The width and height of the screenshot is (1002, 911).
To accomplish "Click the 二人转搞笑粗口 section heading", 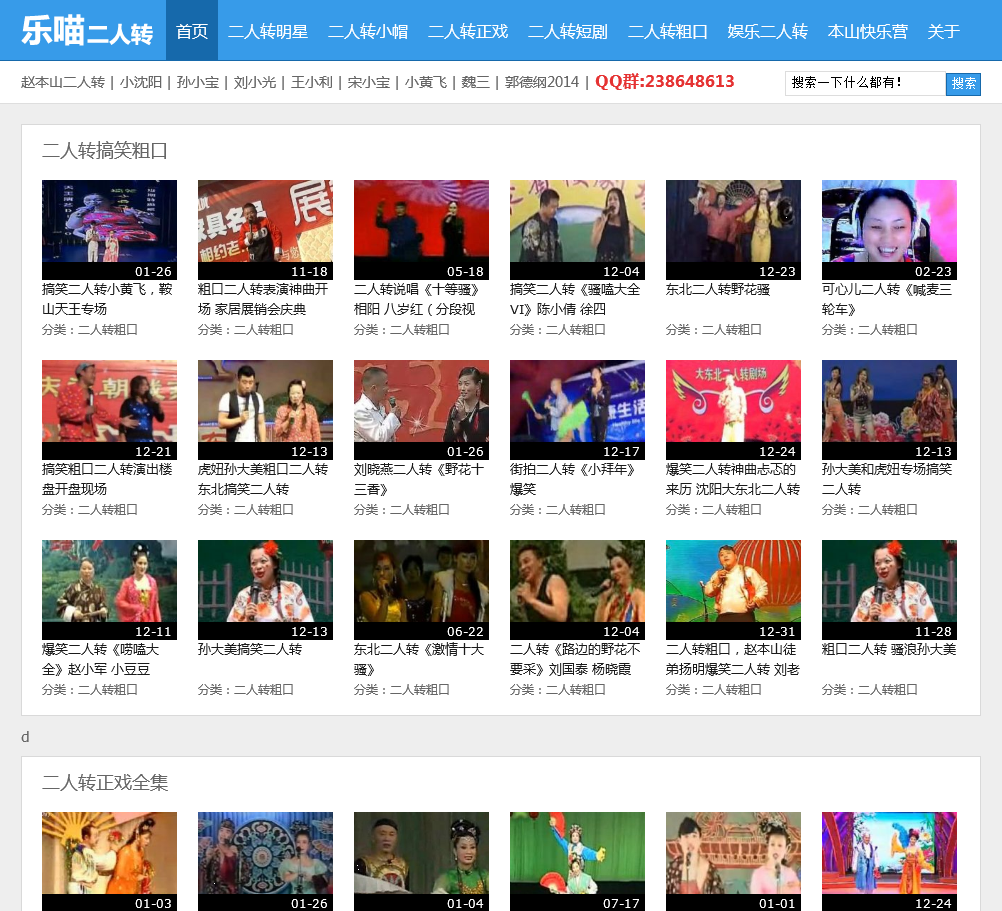I will click(105, 151).
